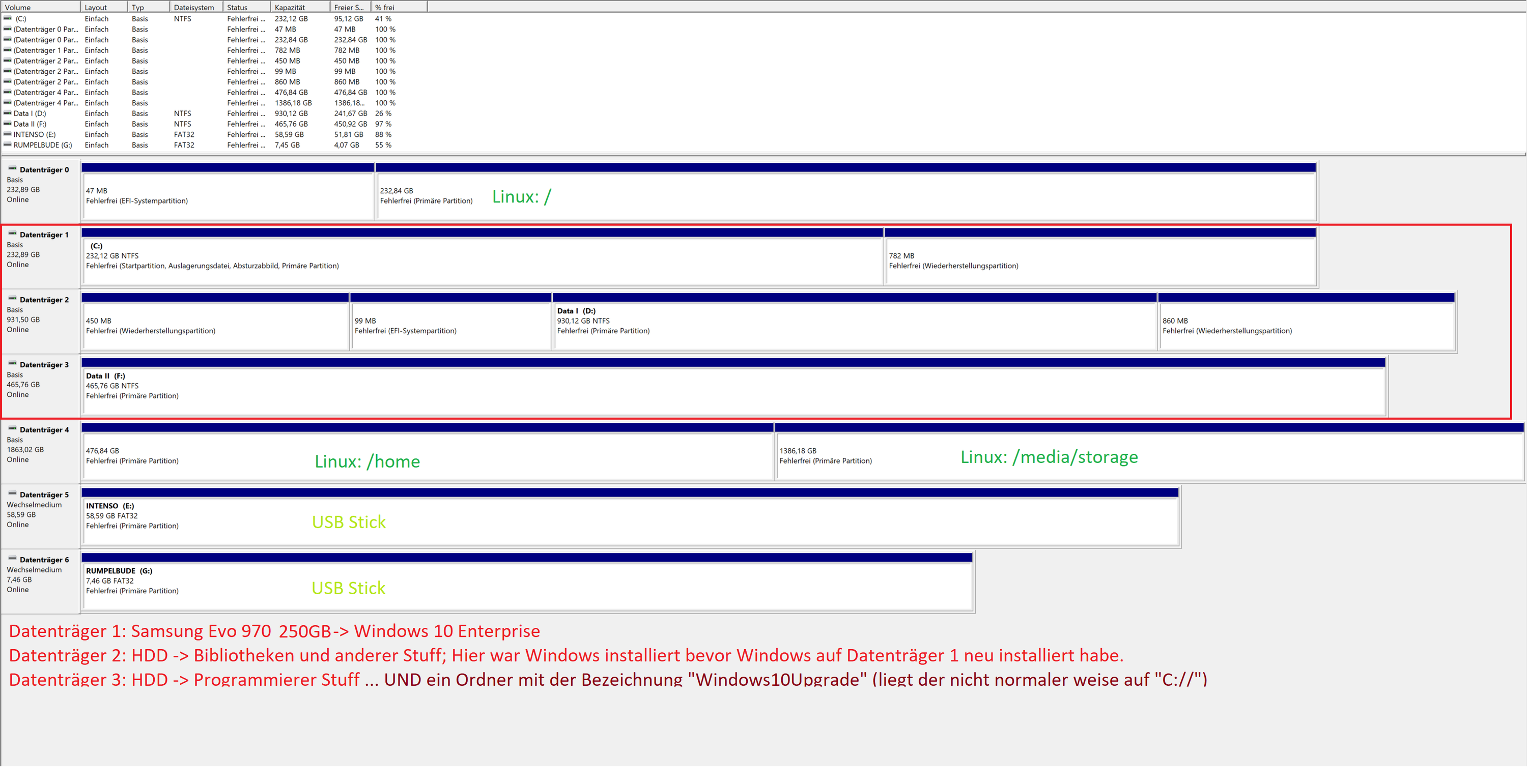This screenshot has height=784, width=1527.
Task: Click the drive icon beside INTENSO (E:) in list
Action: [8, 134]
